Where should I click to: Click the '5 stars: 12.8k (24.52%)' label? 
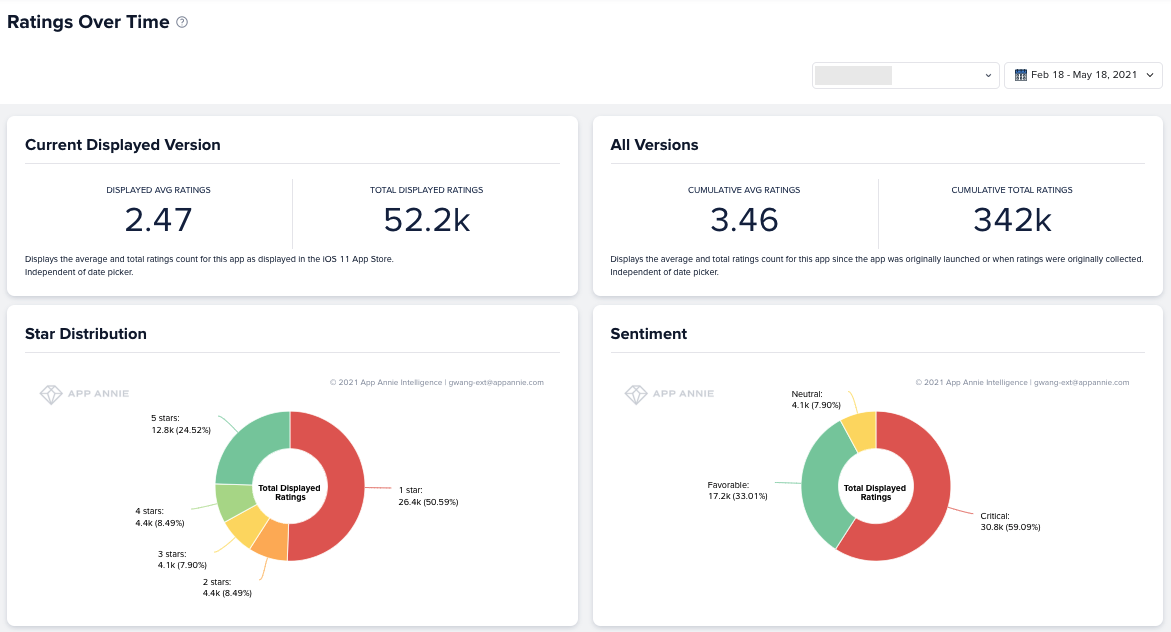(x=181, y=424)
